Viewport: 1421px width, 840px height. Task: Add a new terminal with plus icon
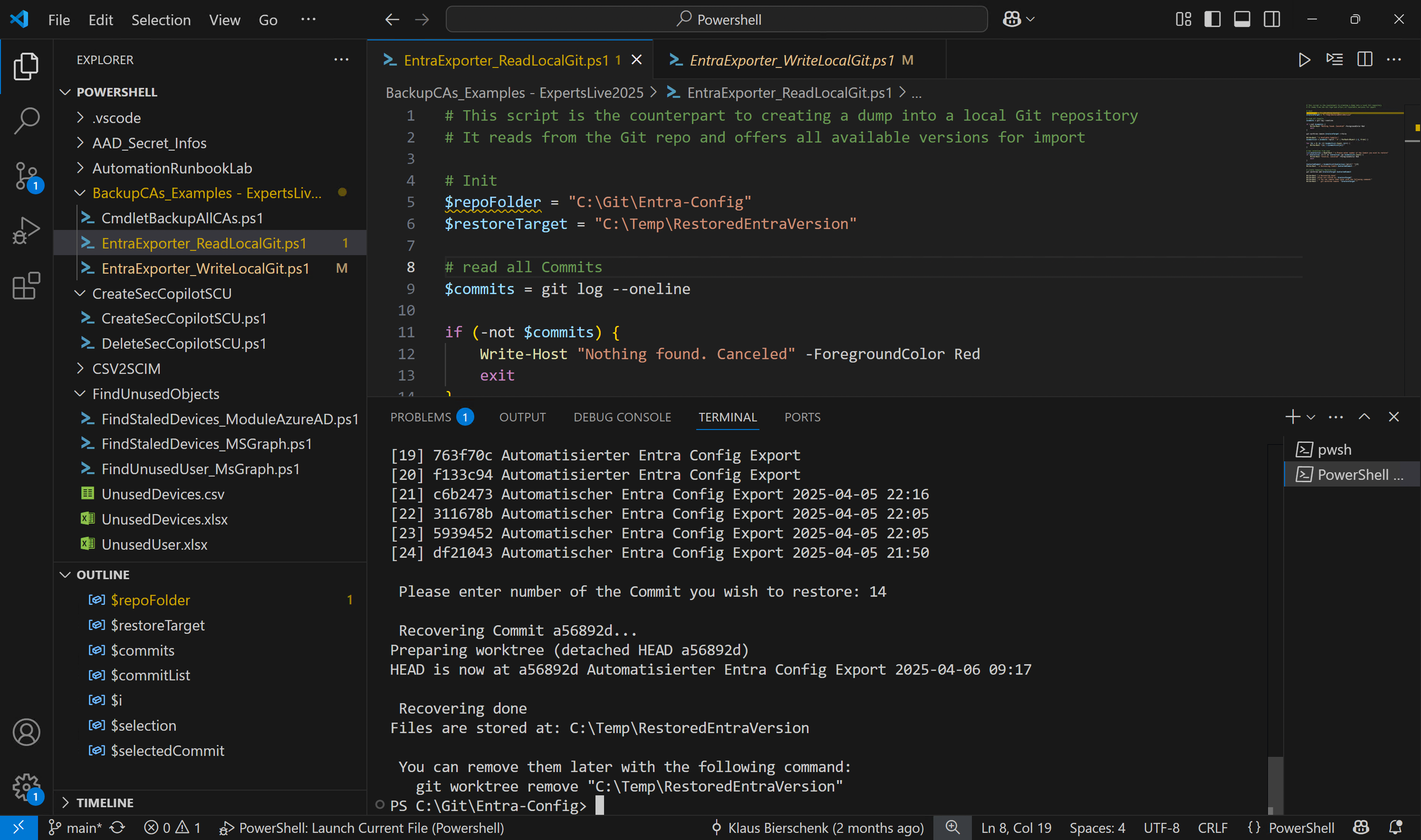click(x=1293, y=417)
